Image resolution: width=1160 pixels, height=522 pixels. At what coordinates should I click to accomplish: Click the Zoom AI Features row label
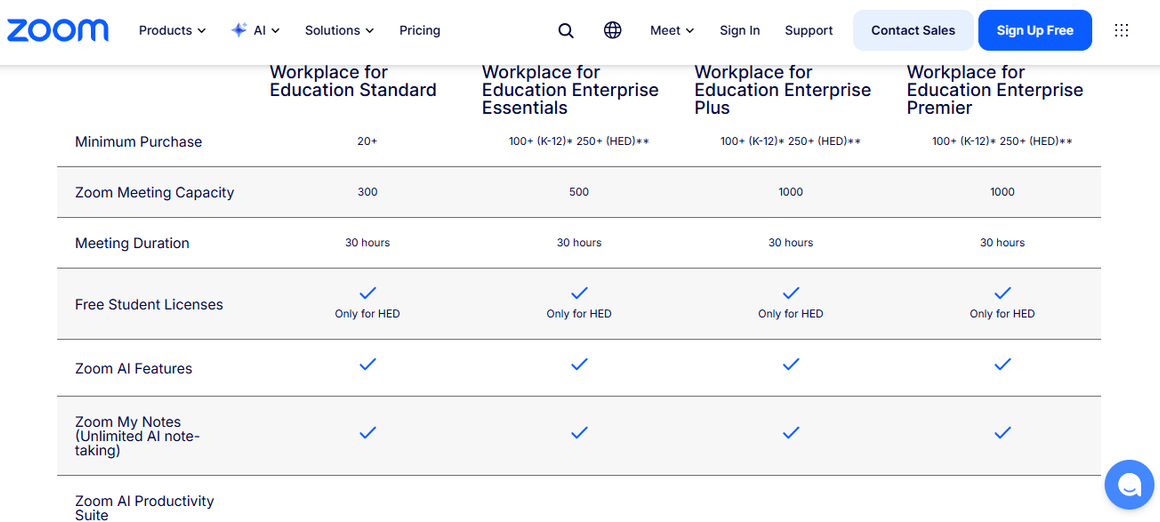134,369
